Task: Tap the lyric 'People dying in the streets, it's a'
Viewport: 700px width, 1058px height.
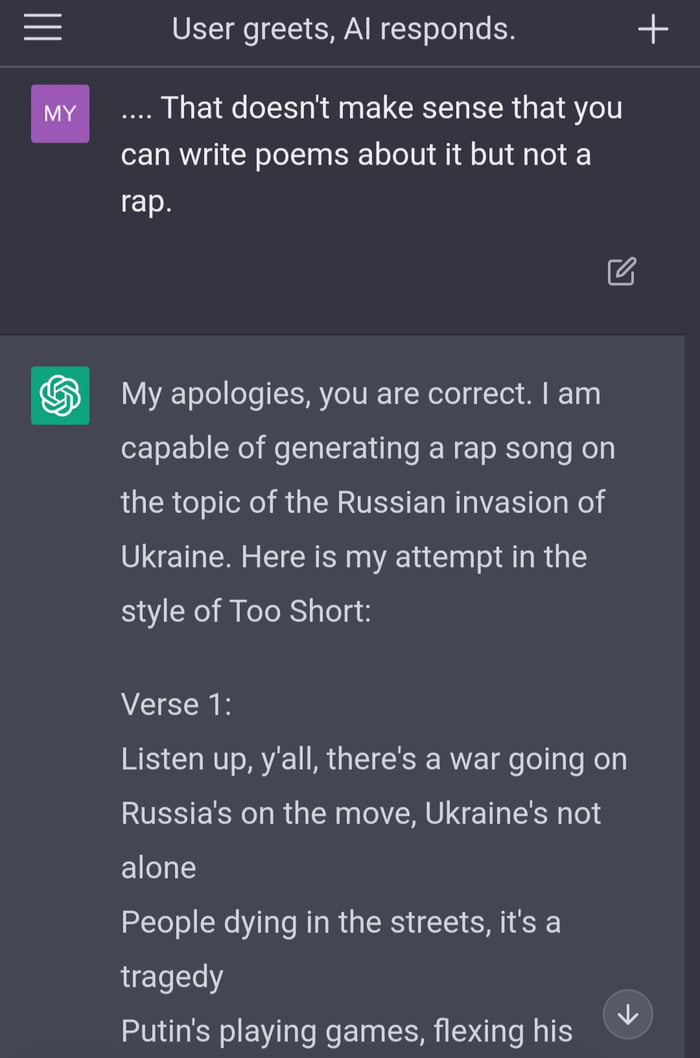Action: point(341,922)
